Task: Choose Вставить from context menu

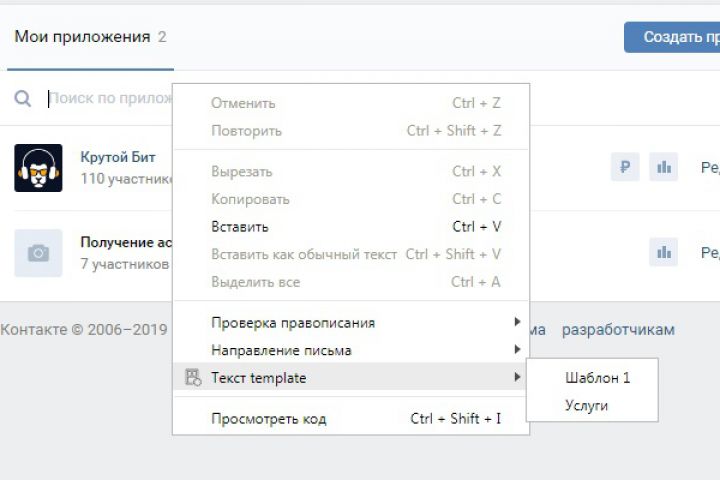Action: point(240,227)
